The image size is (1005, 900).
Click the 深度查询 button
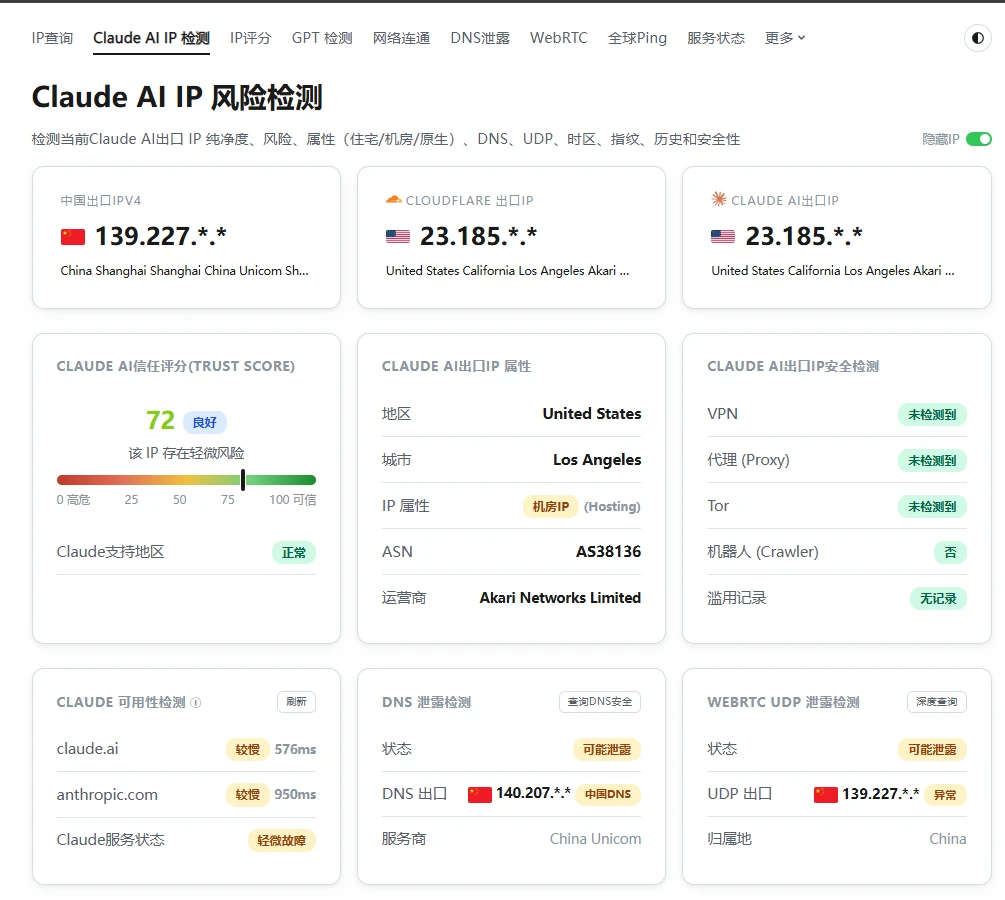point(936,702)
